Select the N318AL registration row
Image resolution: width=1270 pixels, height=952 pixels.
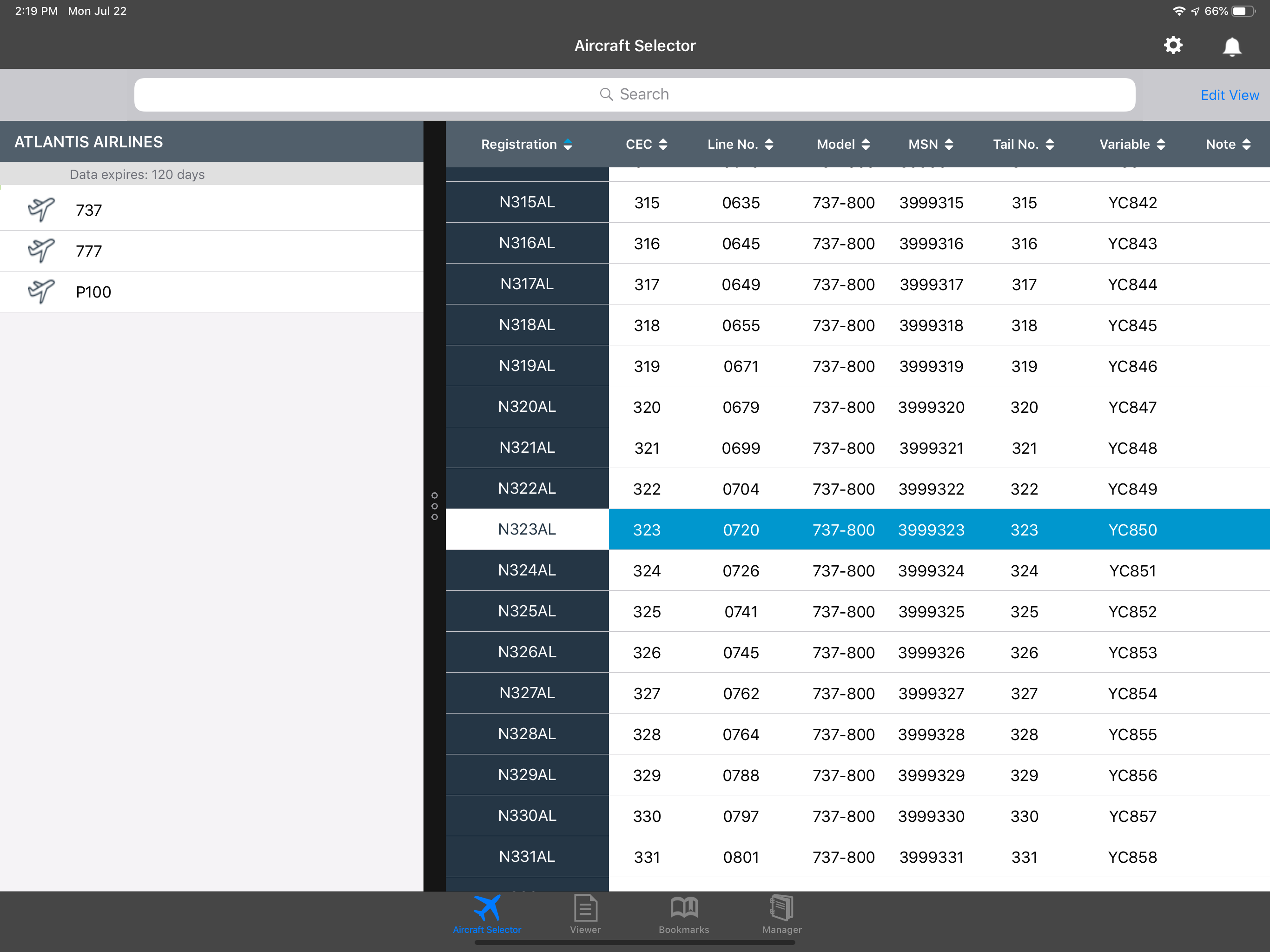pyautogui.click(x=527, y=325)
